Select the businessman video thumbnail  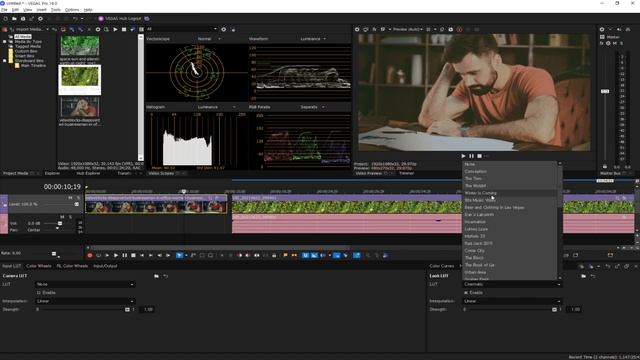[80, 107]
